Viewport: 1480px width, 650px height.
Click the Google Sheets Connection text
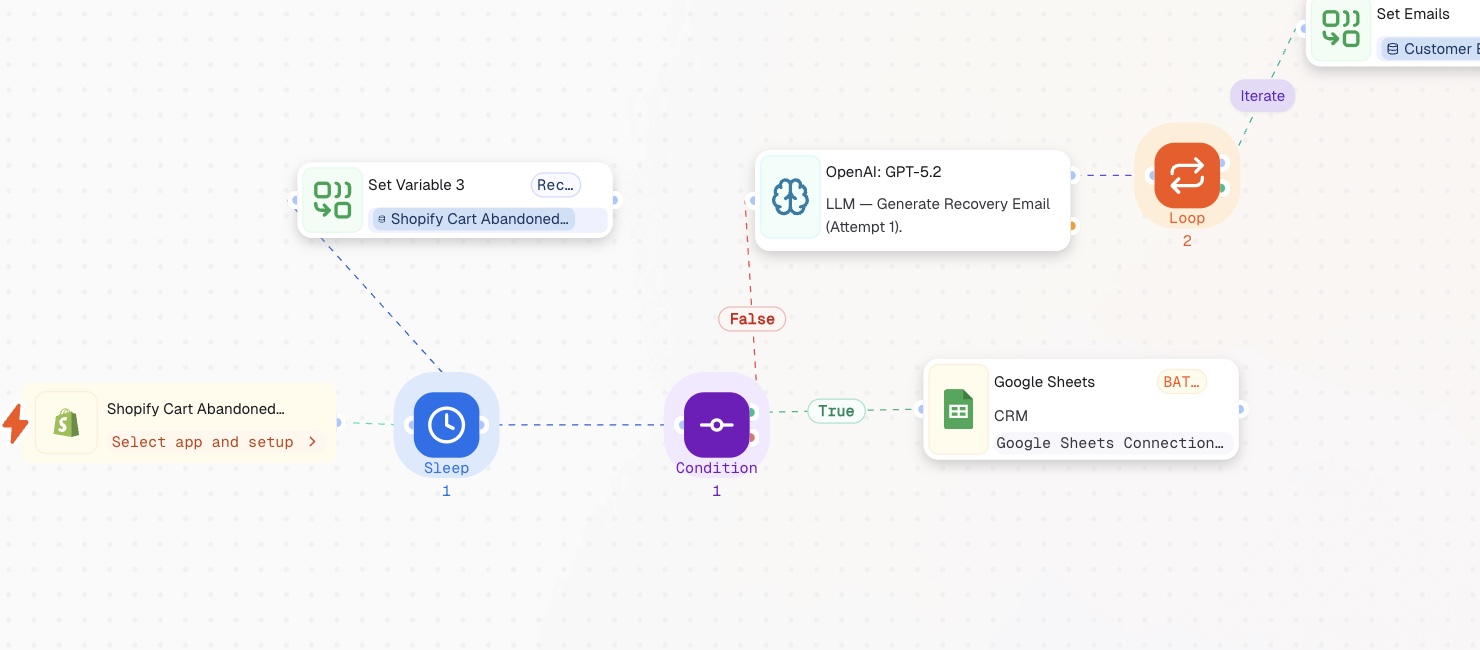(1110, 443)
